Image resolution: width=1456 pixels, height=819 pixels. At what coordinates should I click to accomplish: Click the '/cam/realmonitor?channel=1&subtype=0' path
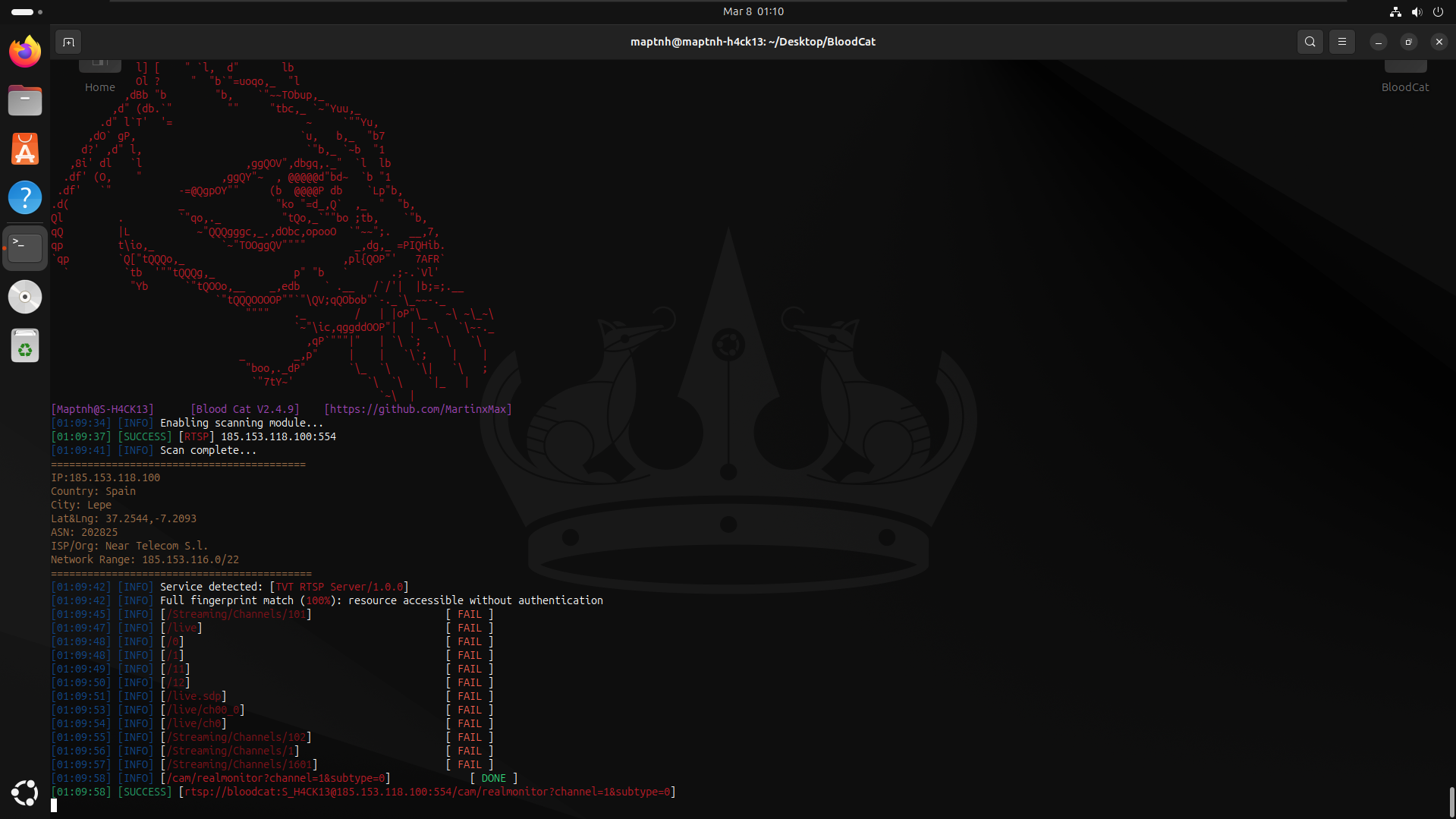pyautogui.click(x=275, y=778)
